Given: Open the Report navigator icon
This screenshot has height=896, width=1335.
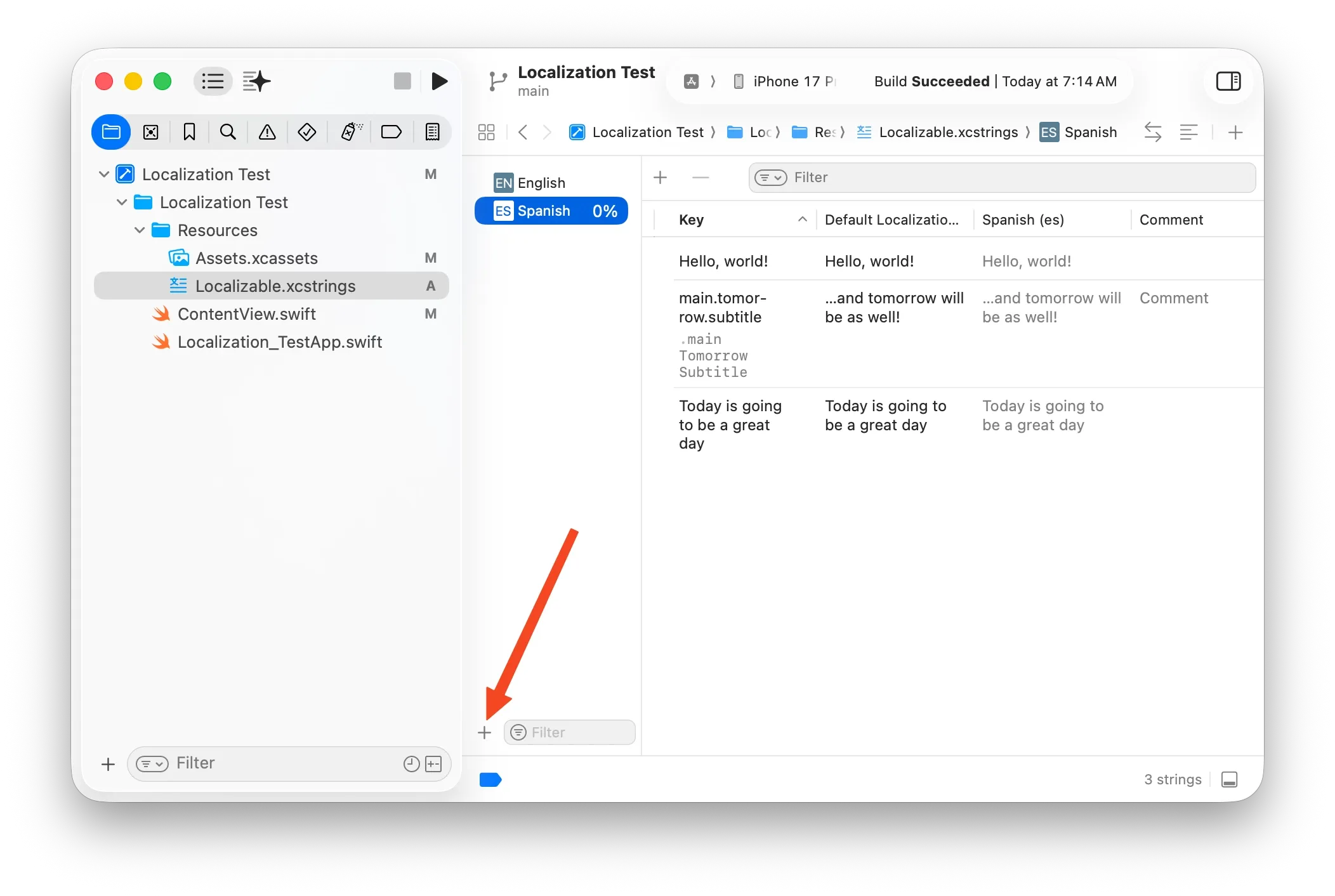Looking at the screenshot, I should coord(432,132).
